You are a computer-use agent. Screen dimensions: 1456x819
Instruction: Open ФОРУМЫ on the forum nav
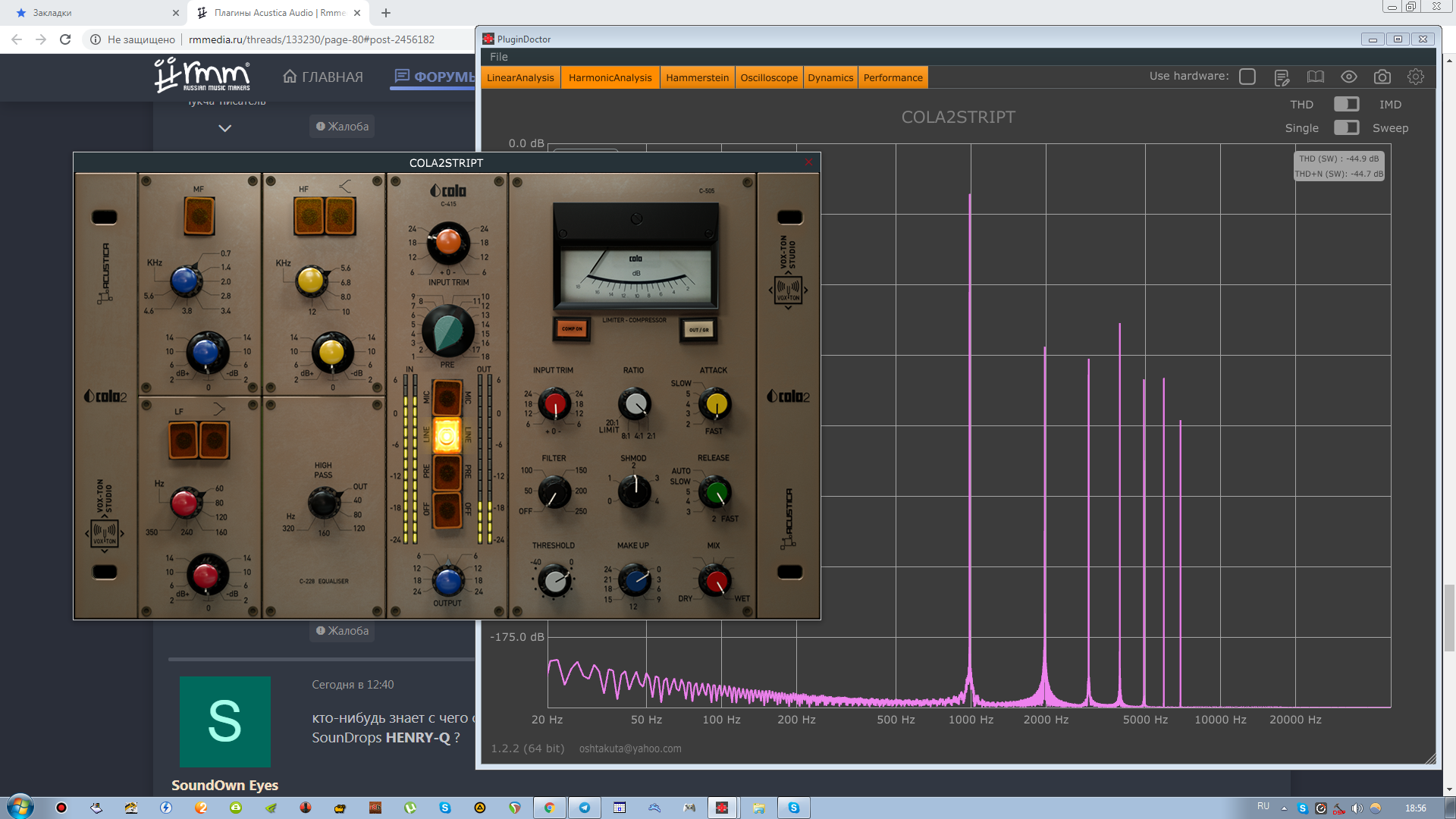(434, 77)
